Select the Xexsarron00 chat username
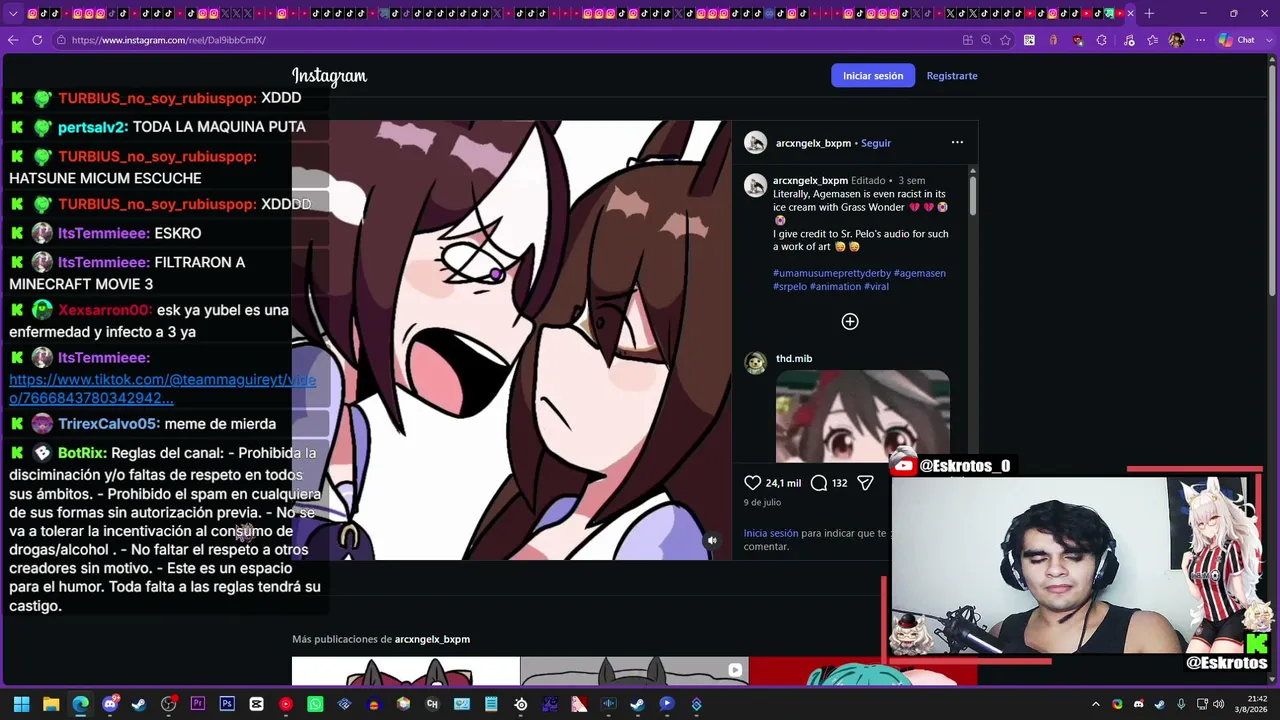Viewport: 1280px width, 720px height. click(x=105, y=310)
